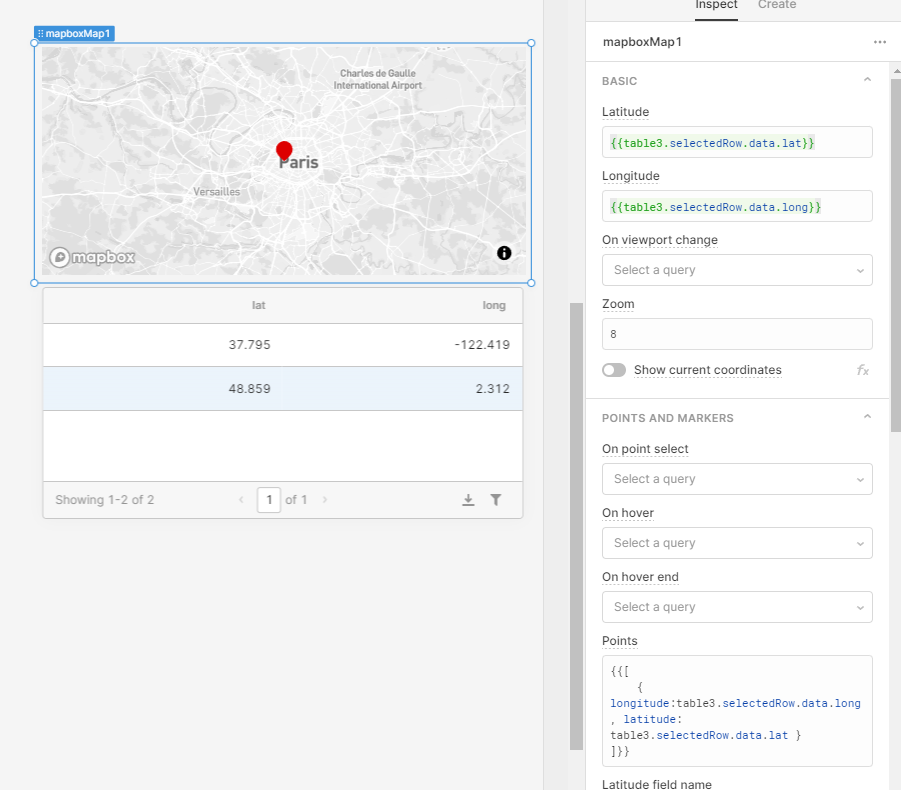Enable Show current coordinates
This screenshot has width=901, height=790.
[x=613, y=370]
